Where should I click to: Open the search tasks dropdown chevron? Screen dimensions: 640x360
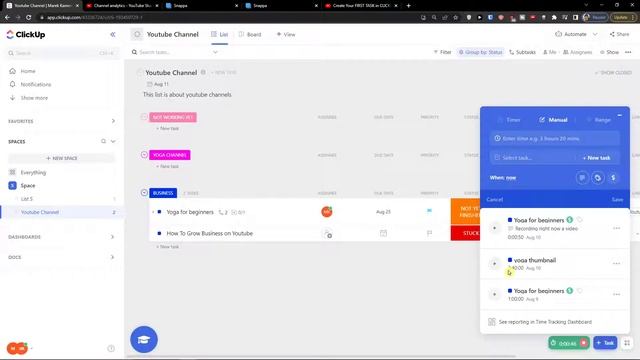[x=215, y=52]
